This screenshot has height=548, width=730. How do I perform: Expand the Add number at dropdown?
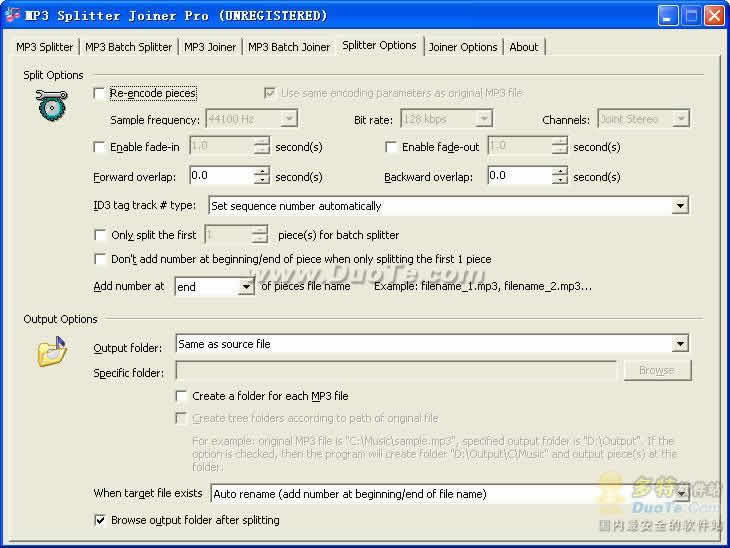(x=246, y=287)
